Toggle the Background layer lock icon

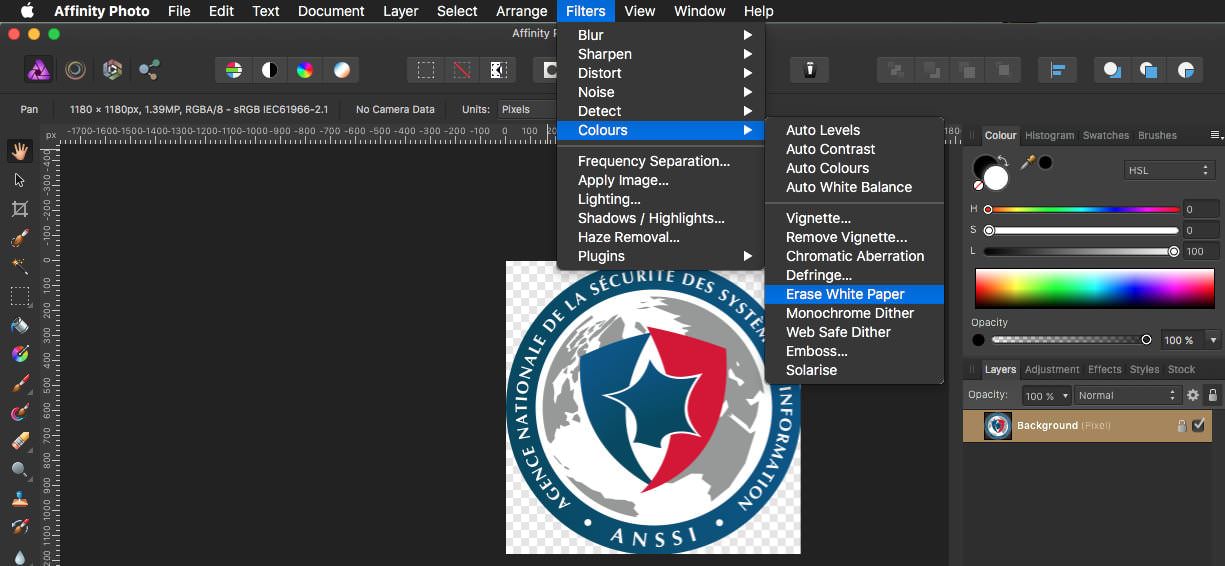point(1181,426)
